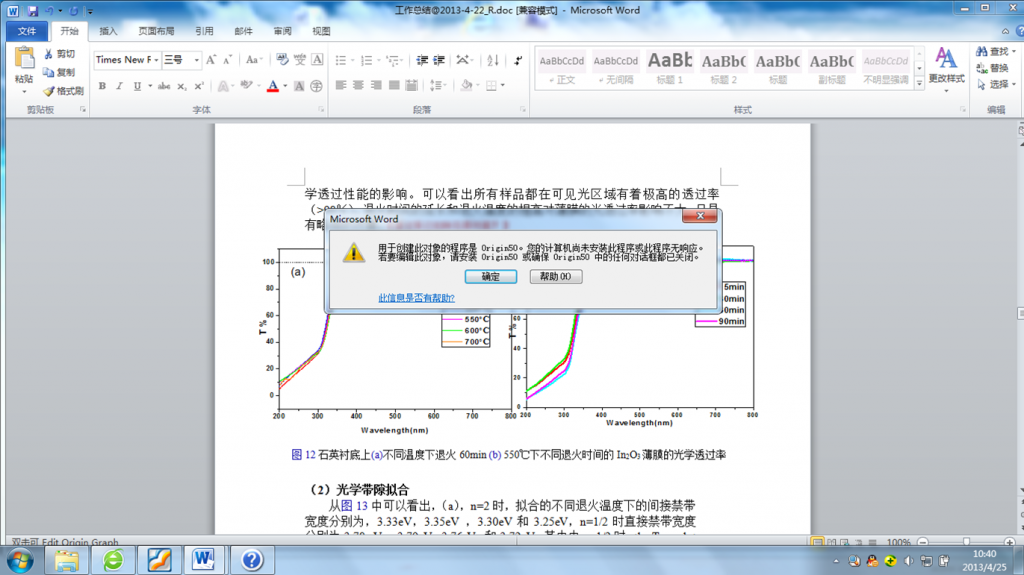Apply red font color button

(x=273, y=86)
